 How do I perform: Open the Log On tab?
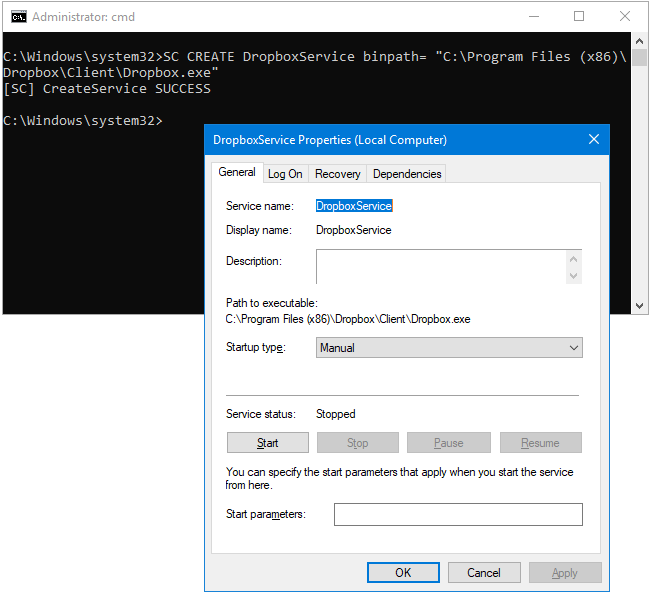(x=285, y=174)
